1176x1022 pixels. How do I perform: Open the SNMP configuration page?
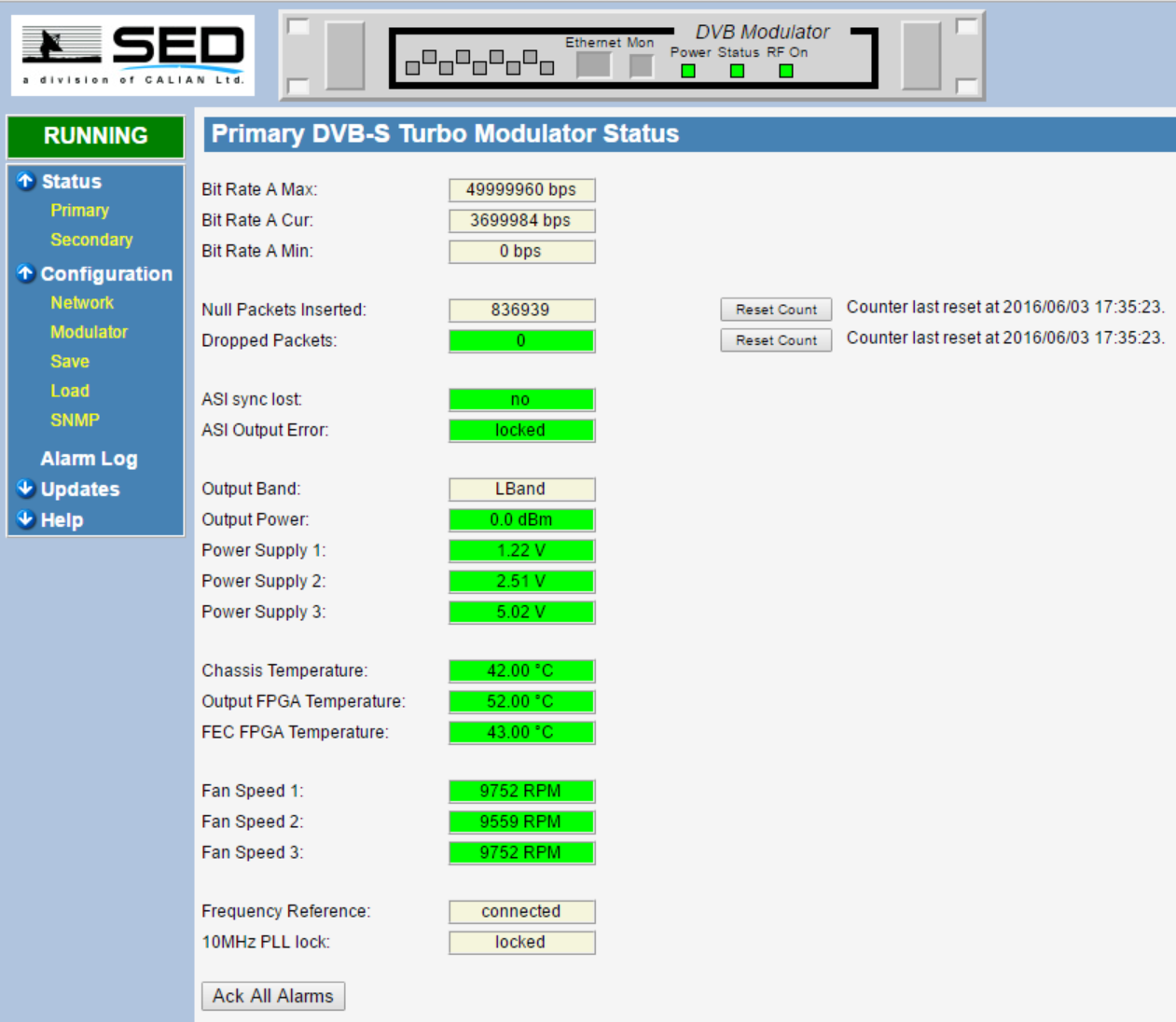pyautogui.click(x=75, y=421)
